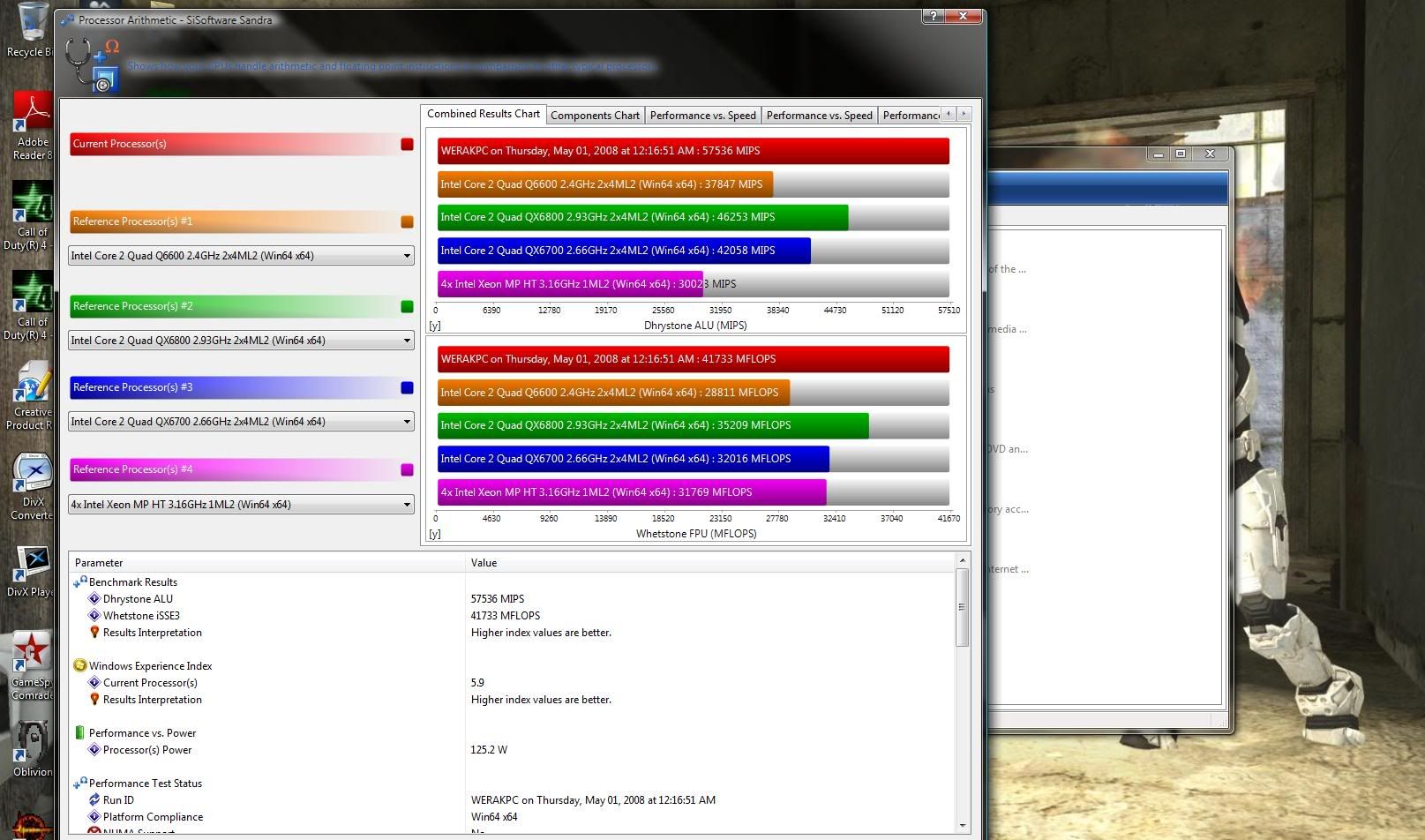Click the Run ID icon
Screen dimensions: 1425x840
coord(94,800)
